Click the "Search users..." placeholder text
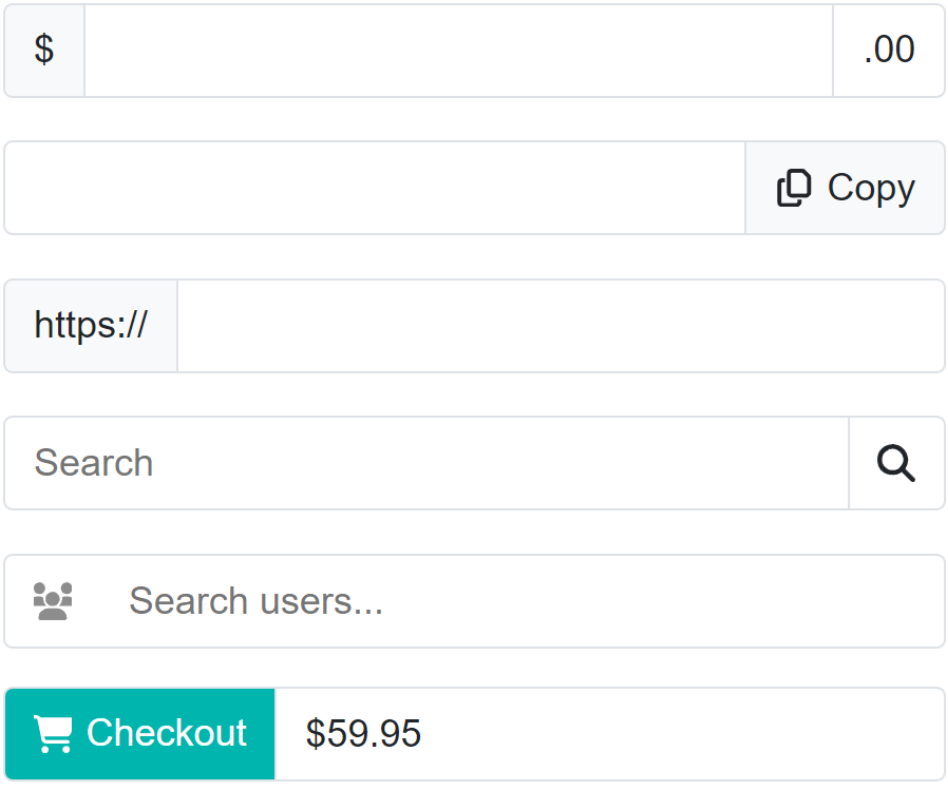Viewport: 948px width, 791px height. coord(256,601)
